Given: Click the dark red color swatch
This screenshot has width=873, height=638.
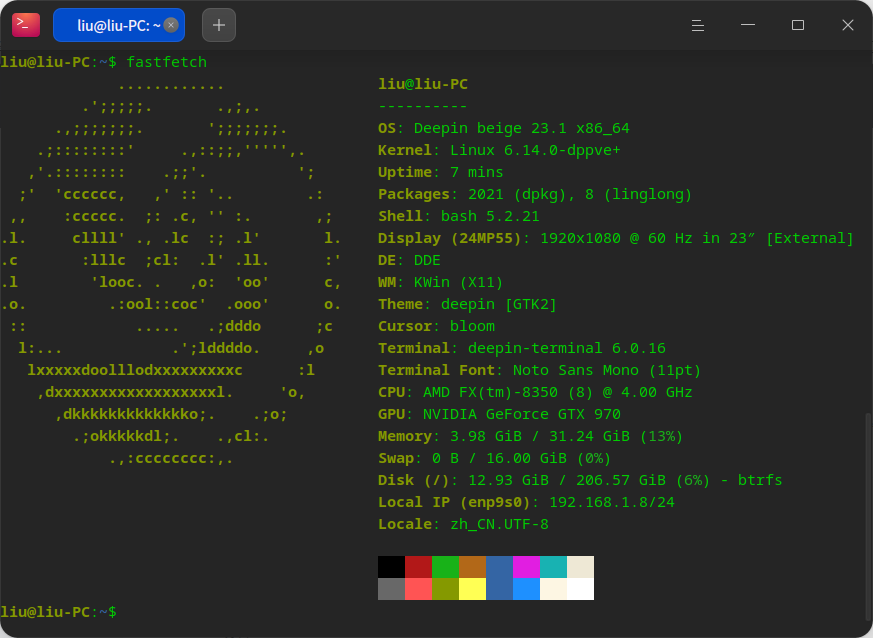Looking at the screenshot, I should click(x=418, y=567).
